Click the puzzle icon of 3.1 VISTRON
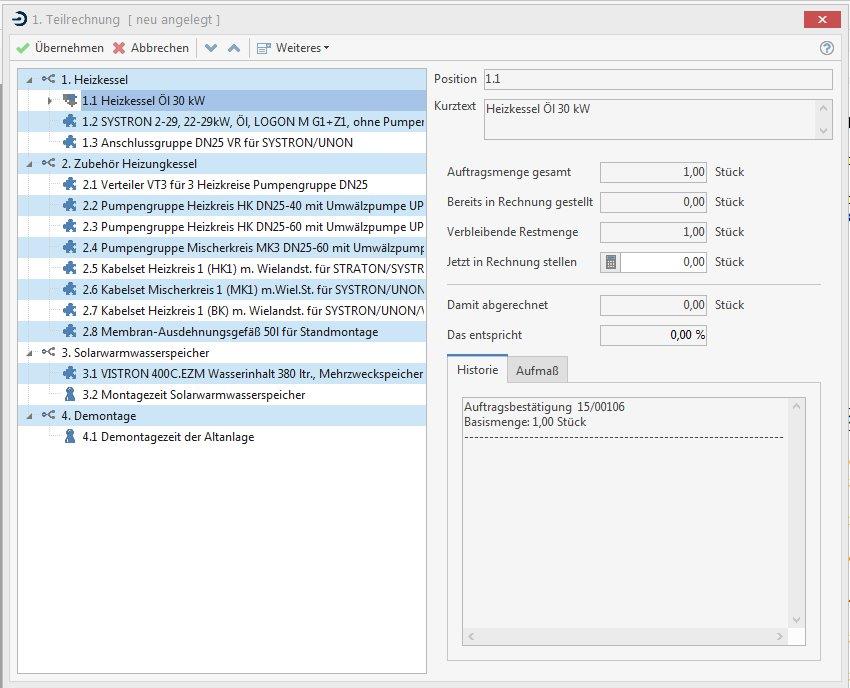This screenshot has width=850, height=688. 69,374
